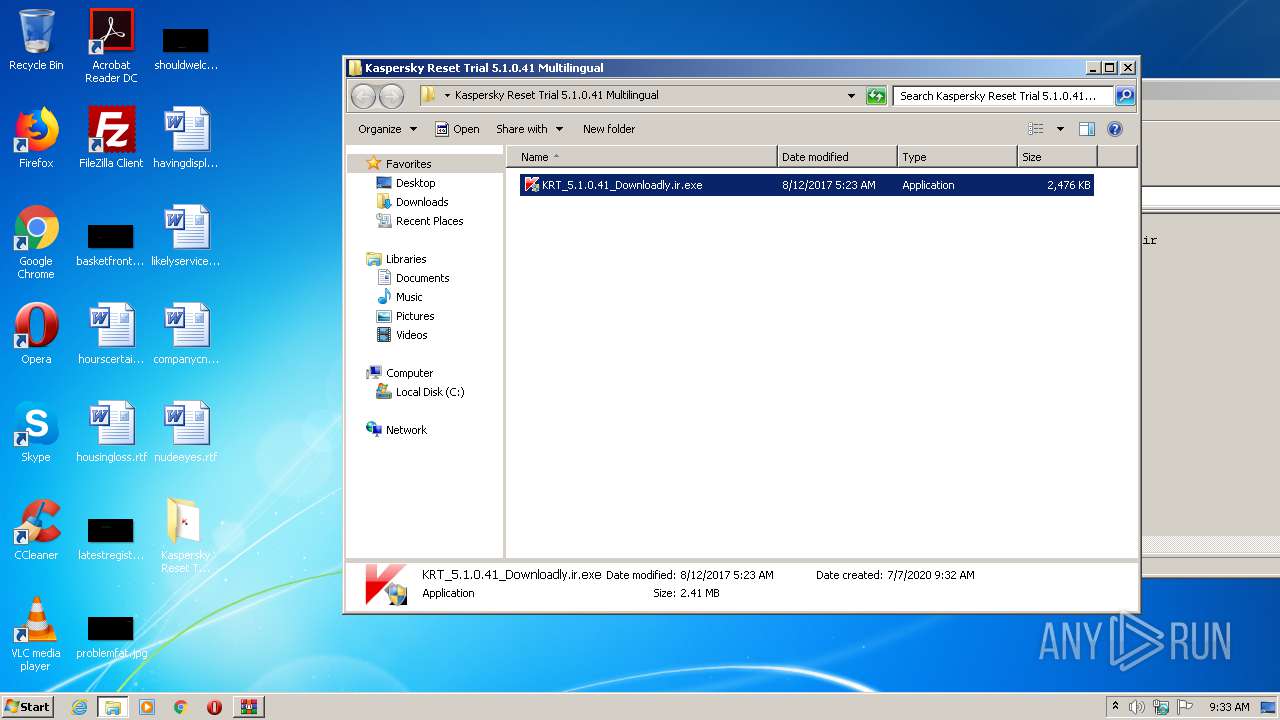
Task: Open the view options dropdown arrow
Action: pos(1060,129)
